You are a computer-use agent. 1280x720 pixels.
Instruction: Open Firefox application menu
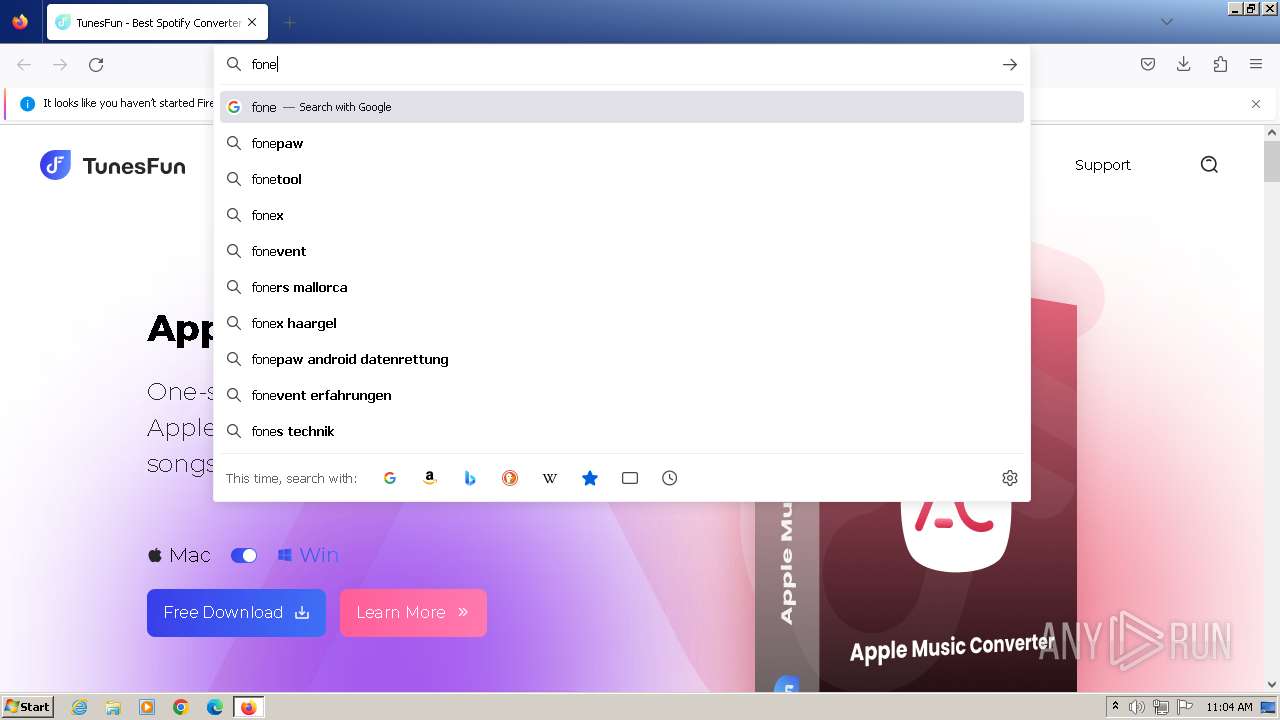(1256, 64)
